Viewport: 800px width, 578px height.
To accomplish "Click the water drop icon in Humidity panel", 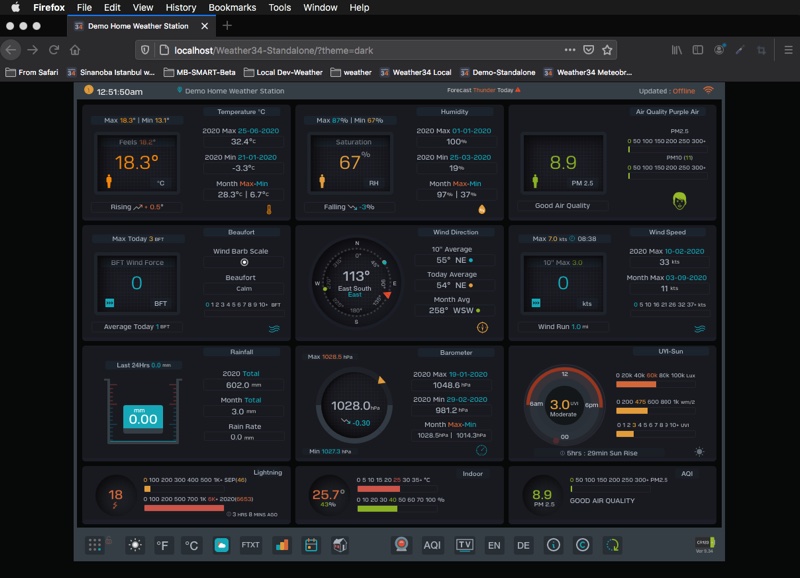I will (x=482, y=209).
